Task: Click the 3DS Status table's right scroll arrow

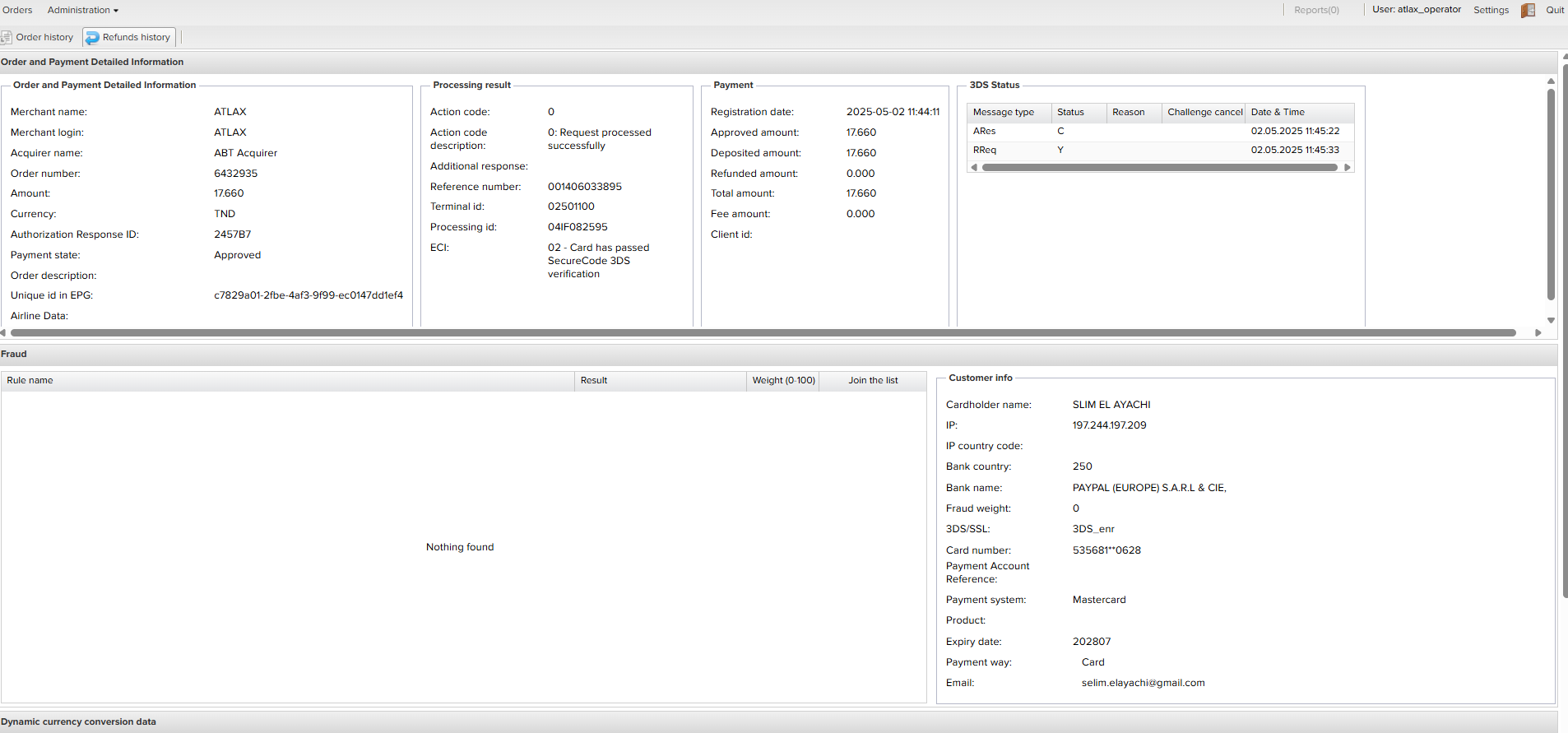Action: click(x=1348, y=167)
